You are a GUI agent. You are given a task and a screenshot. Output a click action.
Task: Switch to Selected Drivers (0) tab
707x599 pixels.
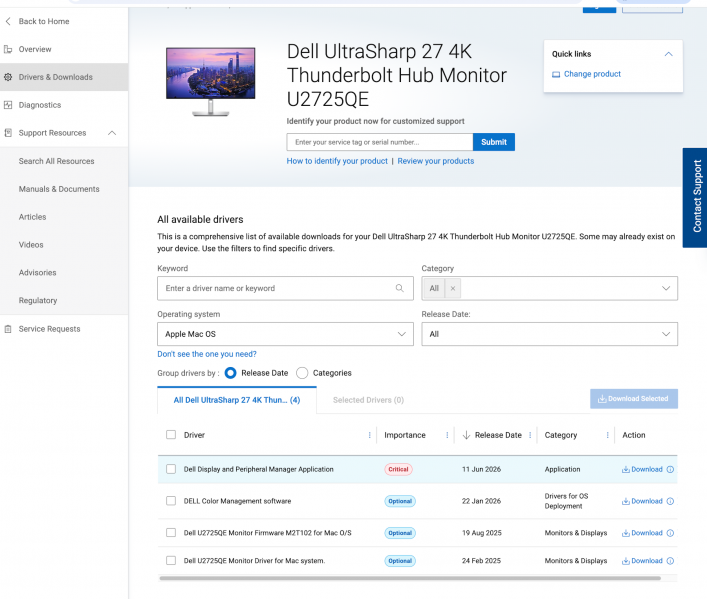(x=368, y=400)
